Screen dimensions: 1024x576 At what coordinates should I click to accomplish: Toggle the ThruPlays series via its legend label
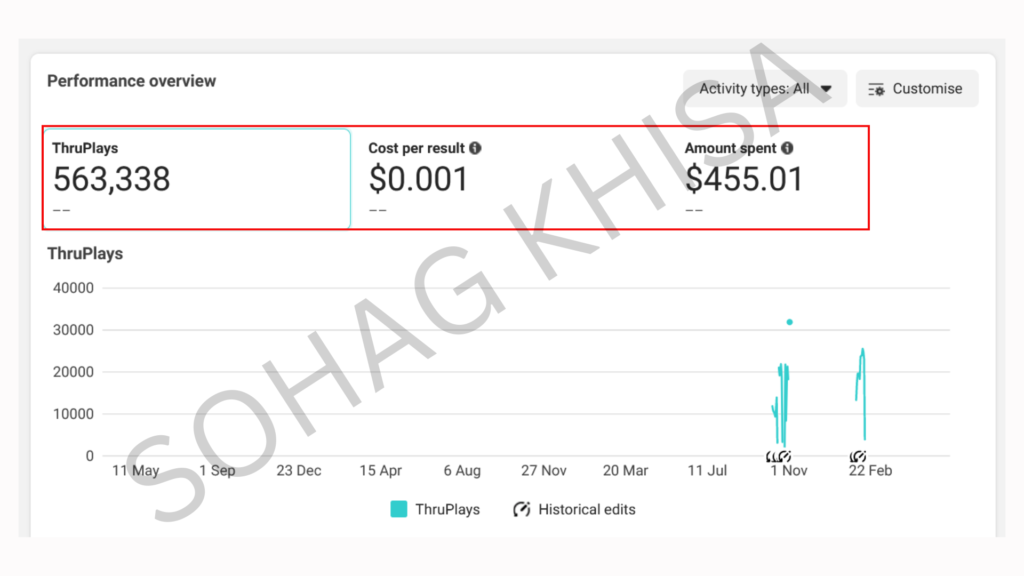coord(448,510)
